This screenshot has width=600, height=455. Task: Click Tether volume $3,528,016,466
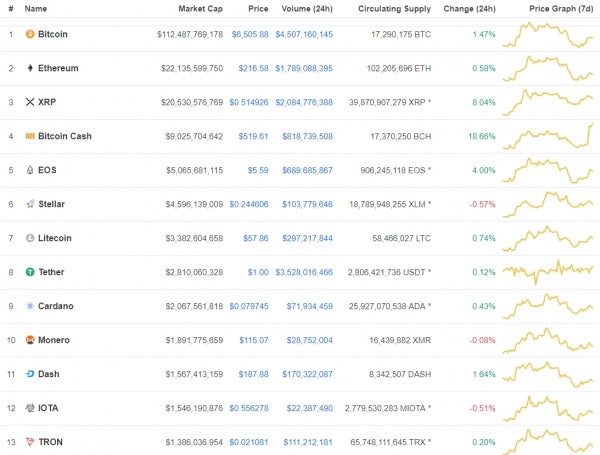(x=304, y=272)
